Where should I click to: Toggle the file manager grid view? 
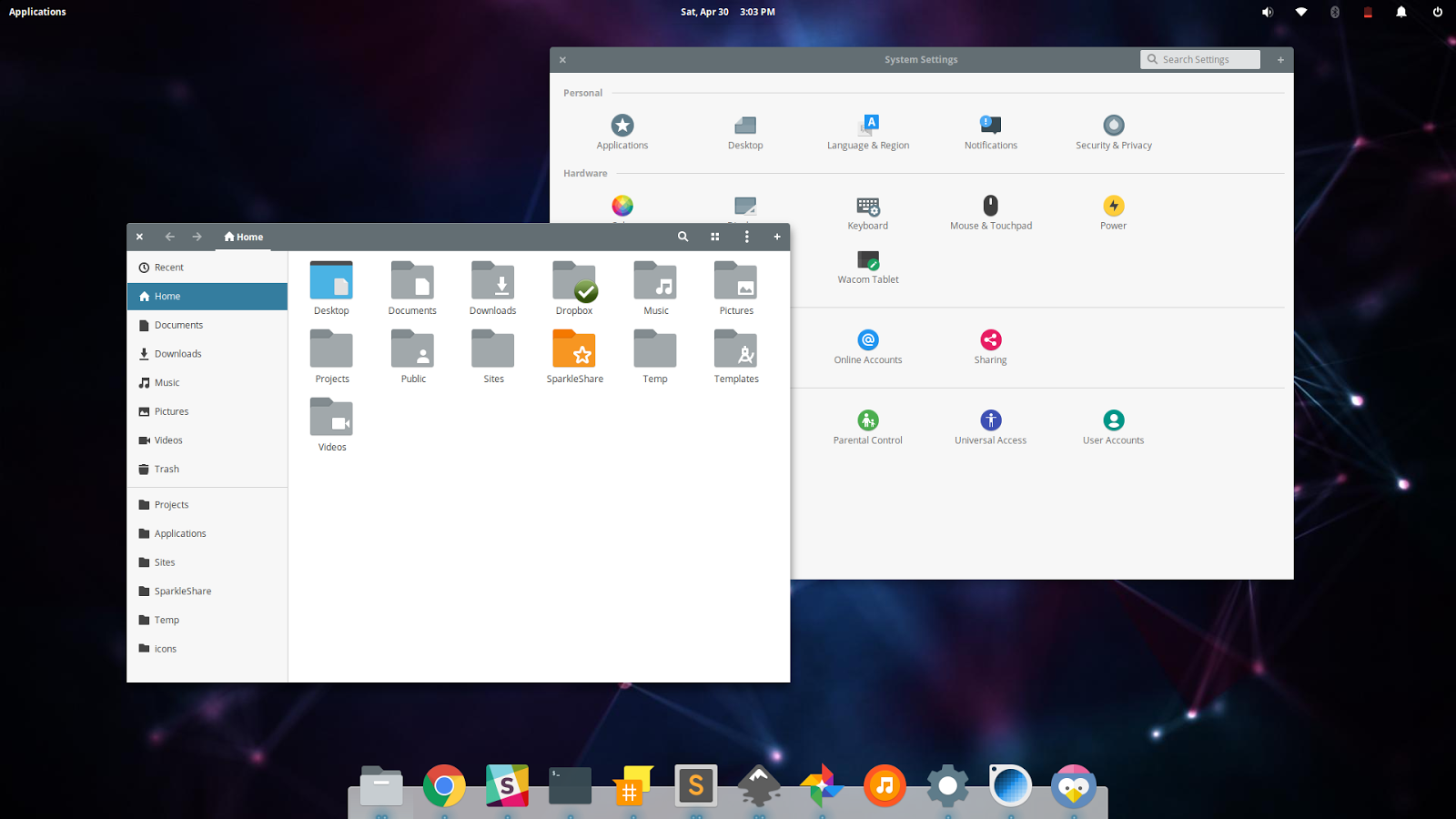(x=715, y=237)
